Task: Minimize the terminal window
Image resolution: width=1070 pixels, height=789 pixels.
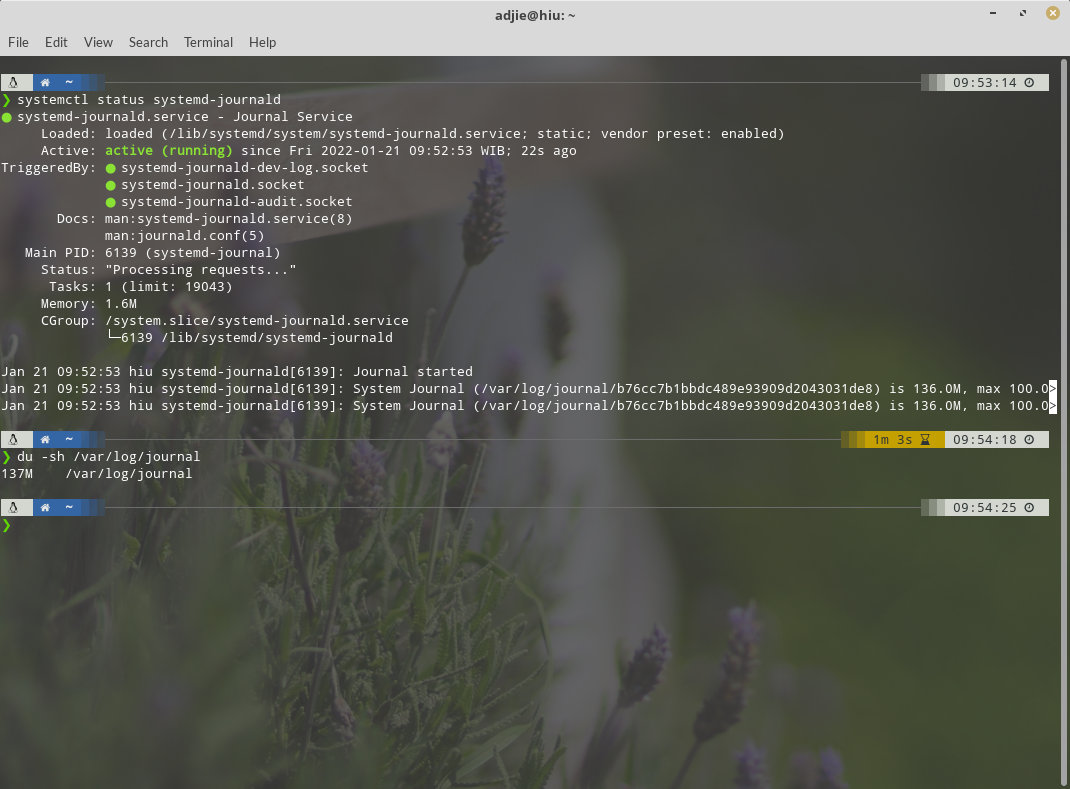Action: 993,14
